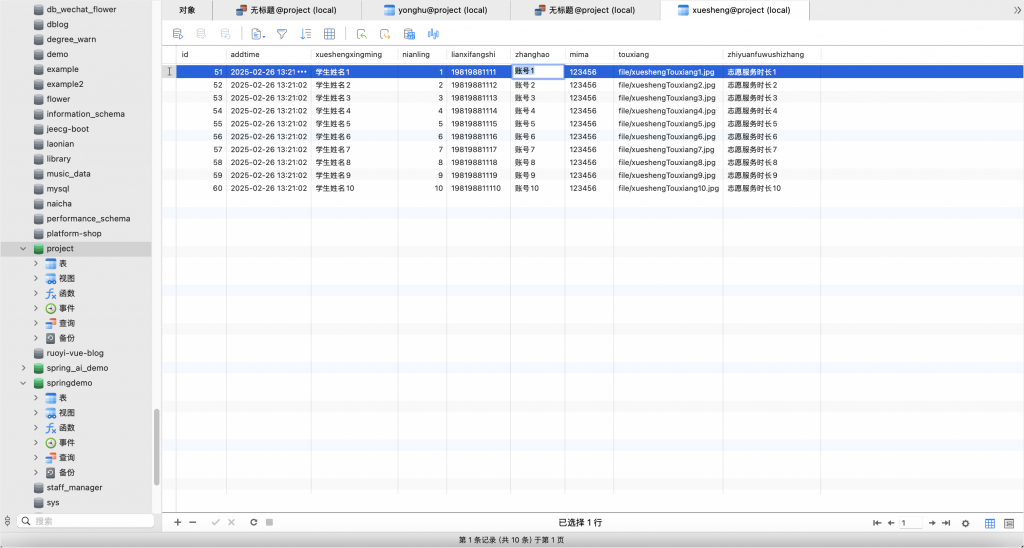
Task: Open the filter funnel tool
Action: (282, 34)
